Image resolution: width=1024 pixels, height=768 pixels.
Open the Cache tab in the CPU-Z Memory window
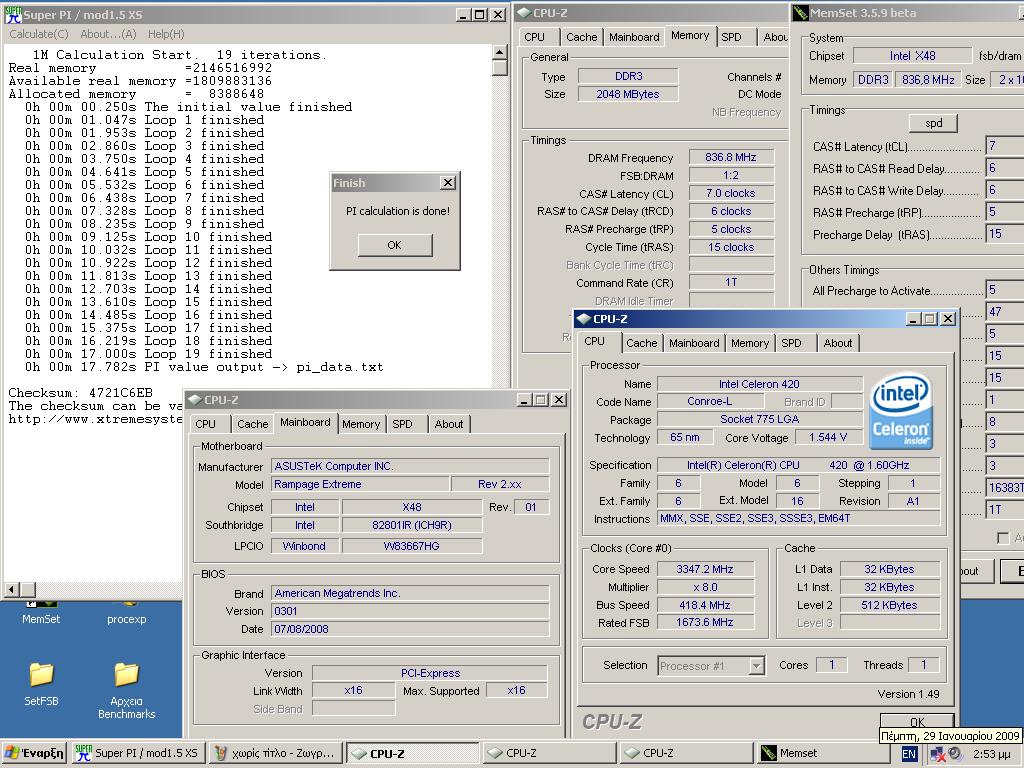tap(581, 37)
